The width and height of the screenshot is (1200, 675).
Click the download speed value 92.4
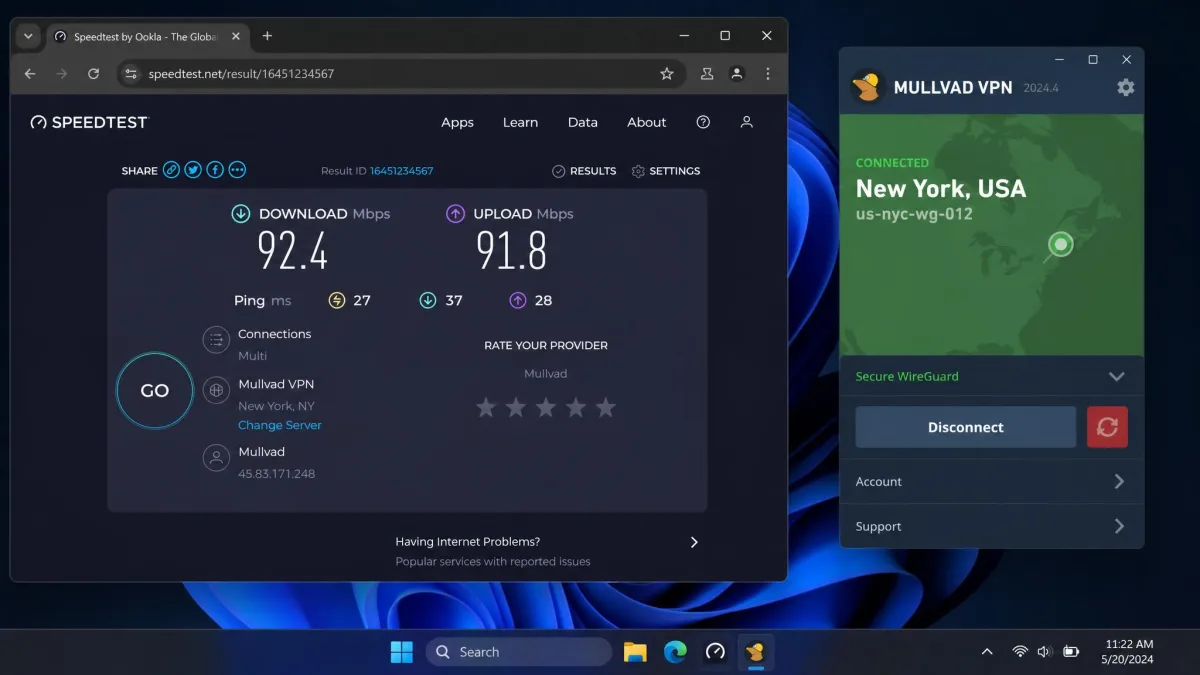point(293,251)
